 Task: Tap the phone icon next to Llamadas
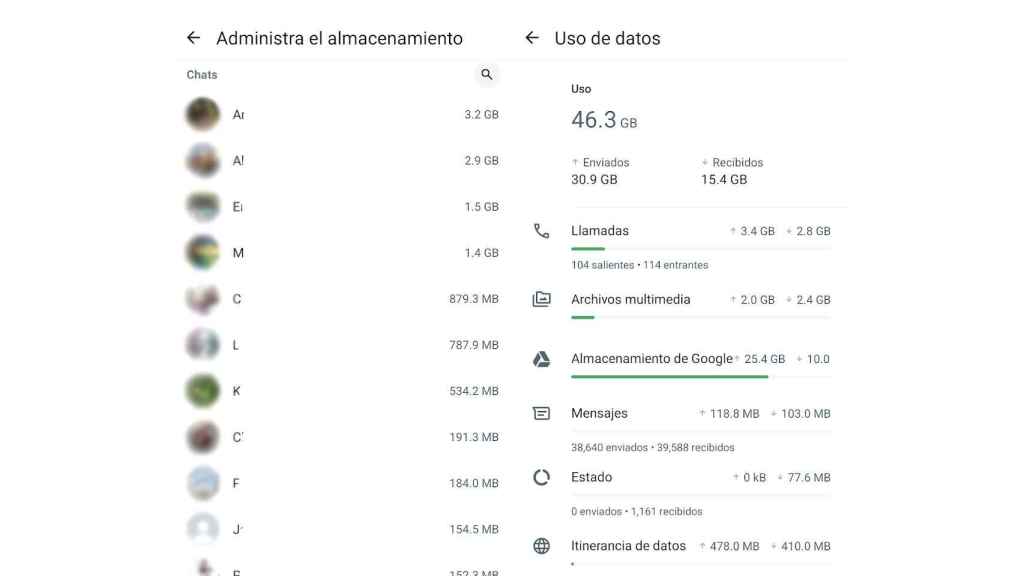point(542,230)
